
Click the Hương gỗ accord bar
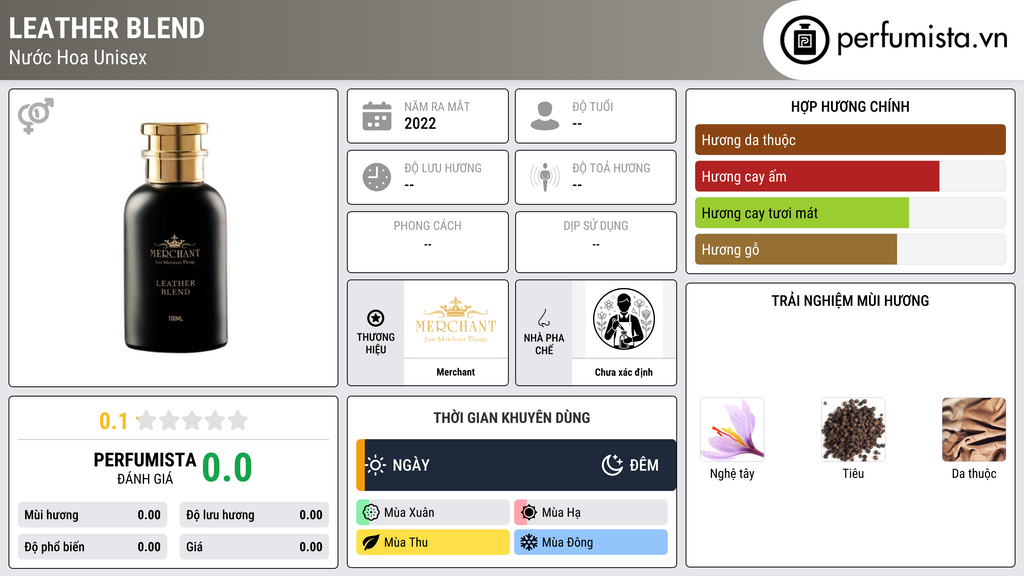tap(850, 249)
